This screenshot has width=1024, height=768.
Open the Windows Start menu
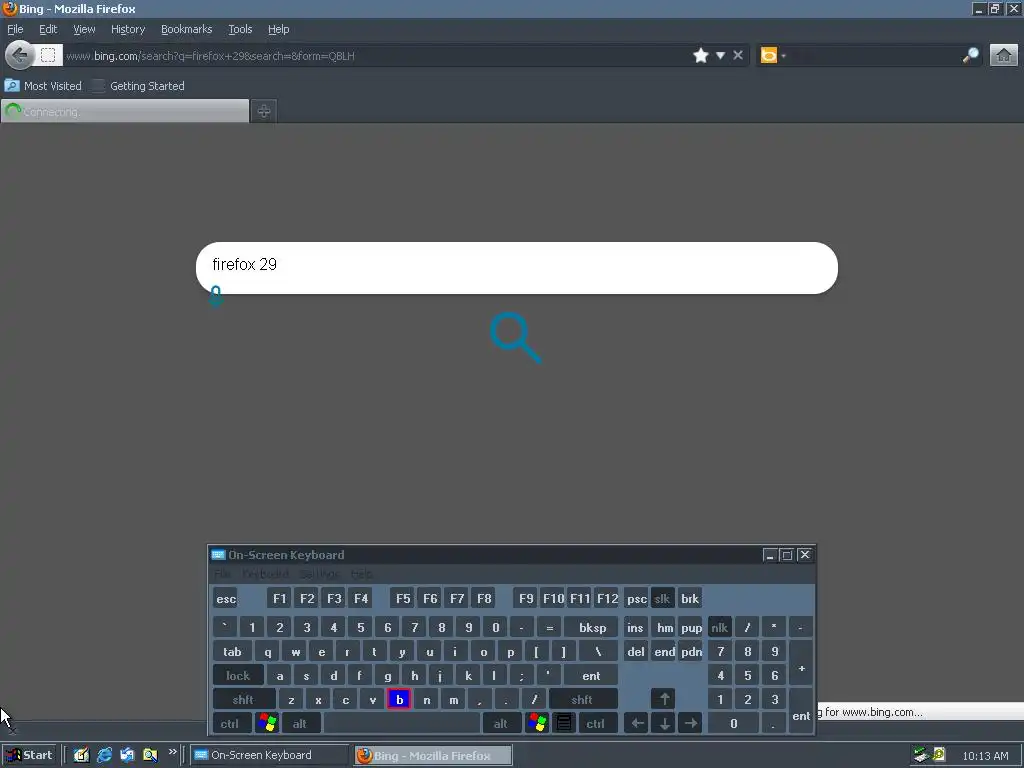coord(29,755)
